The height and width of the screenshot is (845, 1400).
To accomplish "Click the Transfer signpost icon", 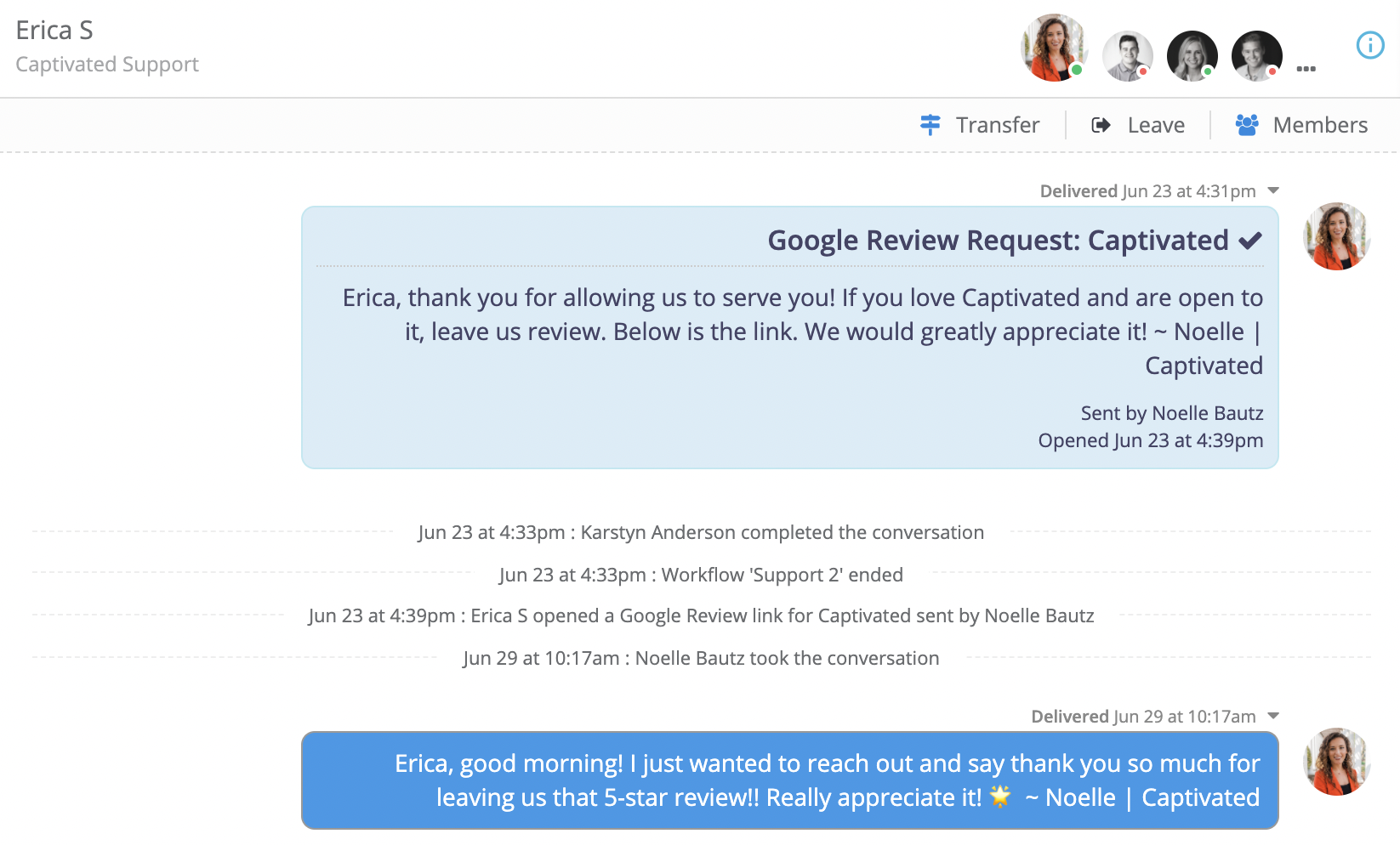I will point(930,125).
